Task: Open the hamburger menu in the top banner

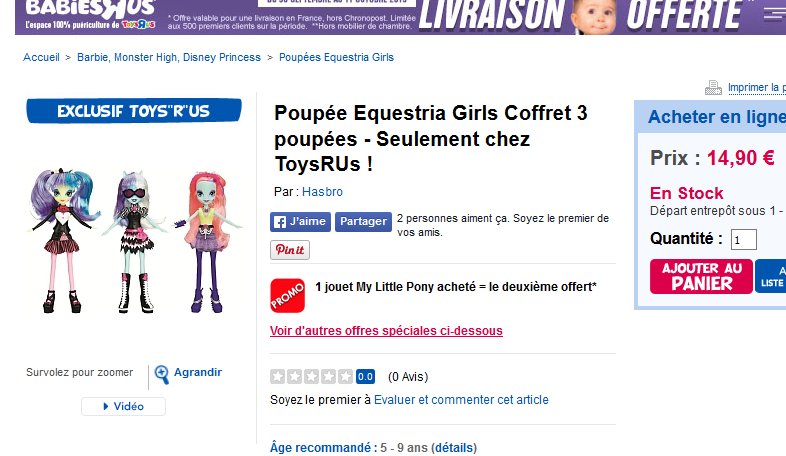Action: (x=774, y=15)
